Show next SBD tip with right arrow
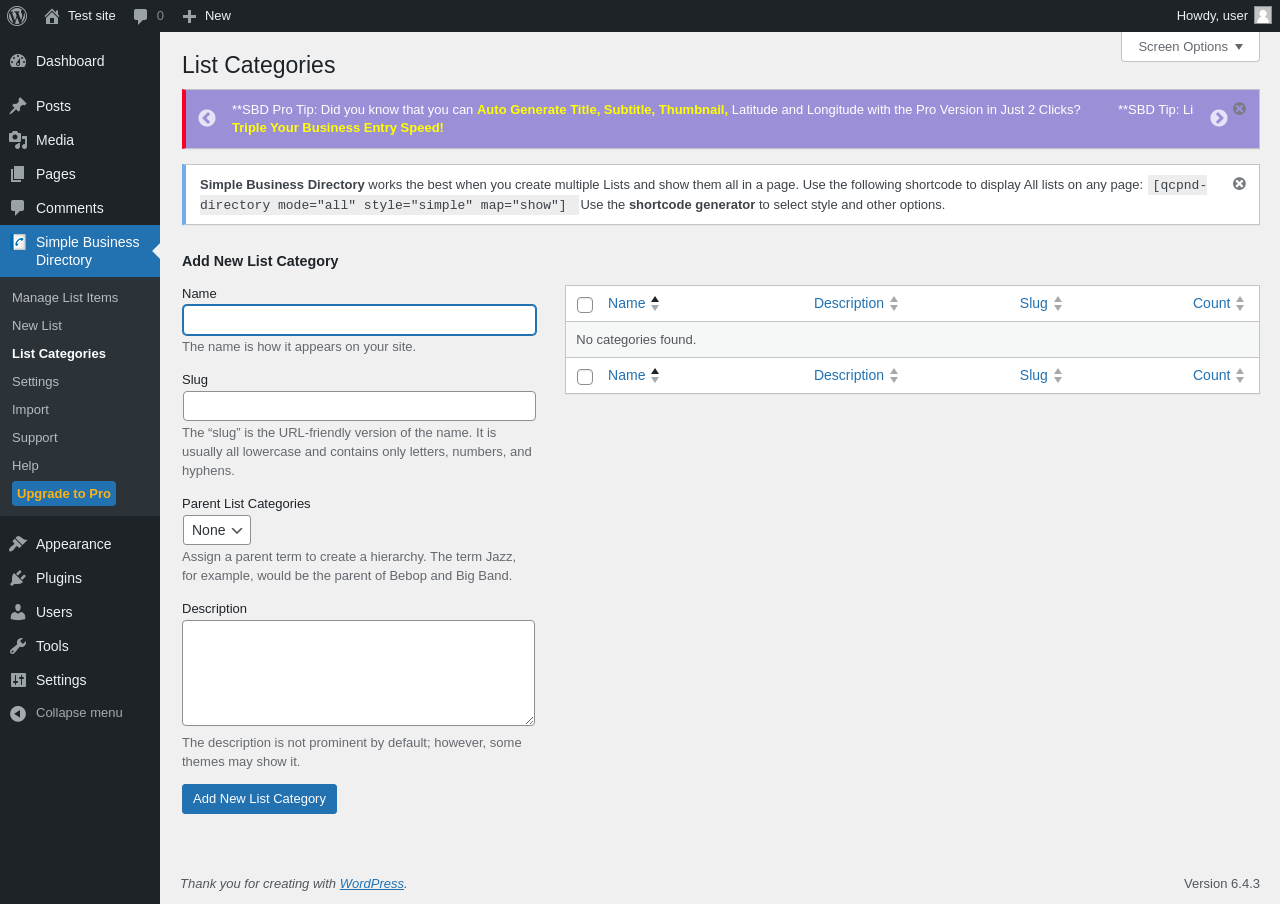This screenshot has width=1280, height=904. pyautogui.click(x=1219, y=118)
